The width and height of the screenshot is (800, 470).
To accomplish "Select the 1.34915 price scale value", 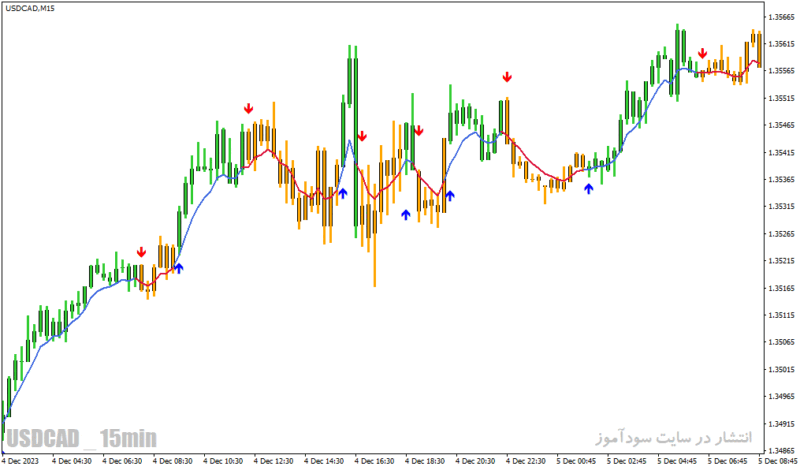I will tap(781, 424).
